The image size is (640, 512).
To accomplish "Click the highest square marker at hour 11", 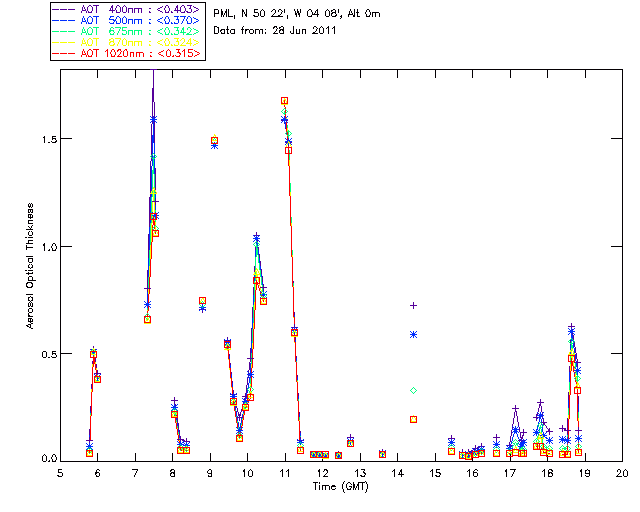I will (x=284, y=101).
